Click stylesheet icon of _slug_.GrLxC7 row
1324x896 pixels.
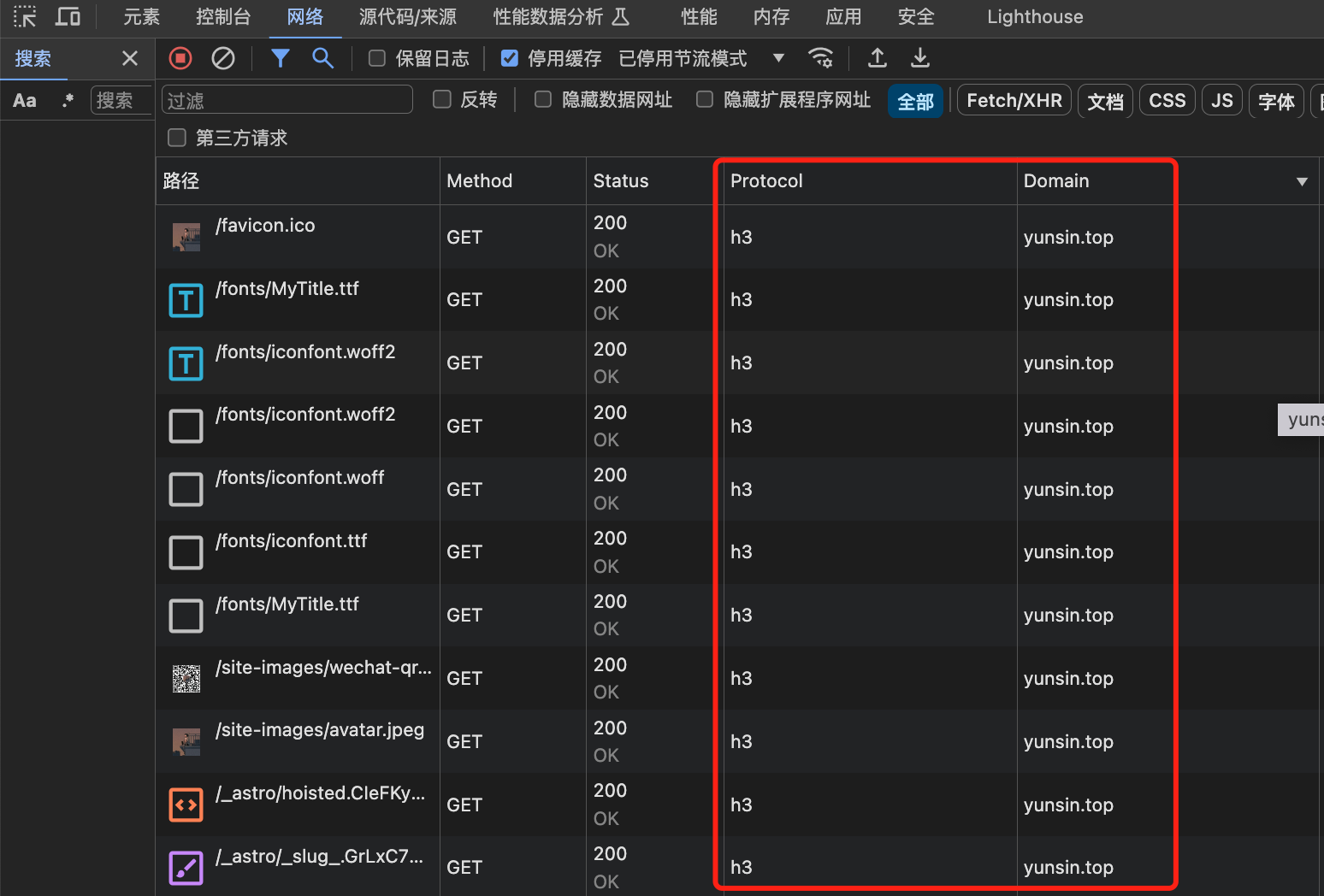pos(186,868)
